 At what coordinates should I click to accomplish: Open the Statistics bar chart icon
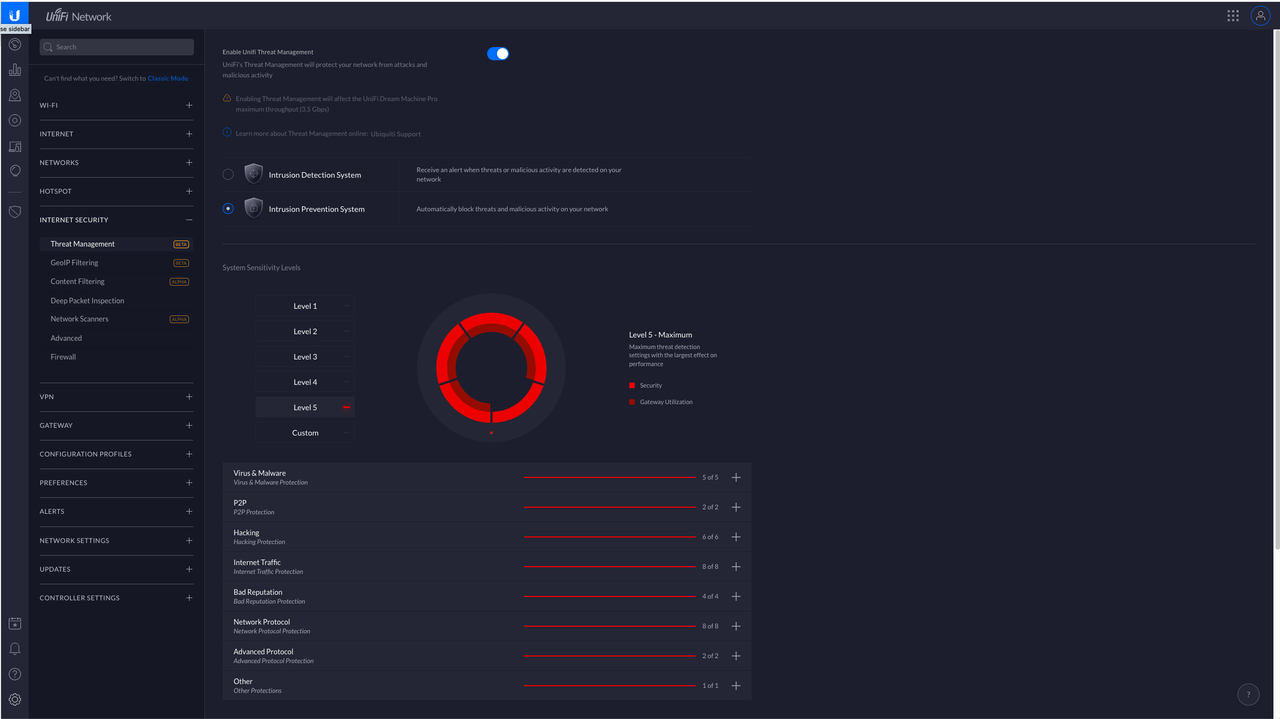14,70
